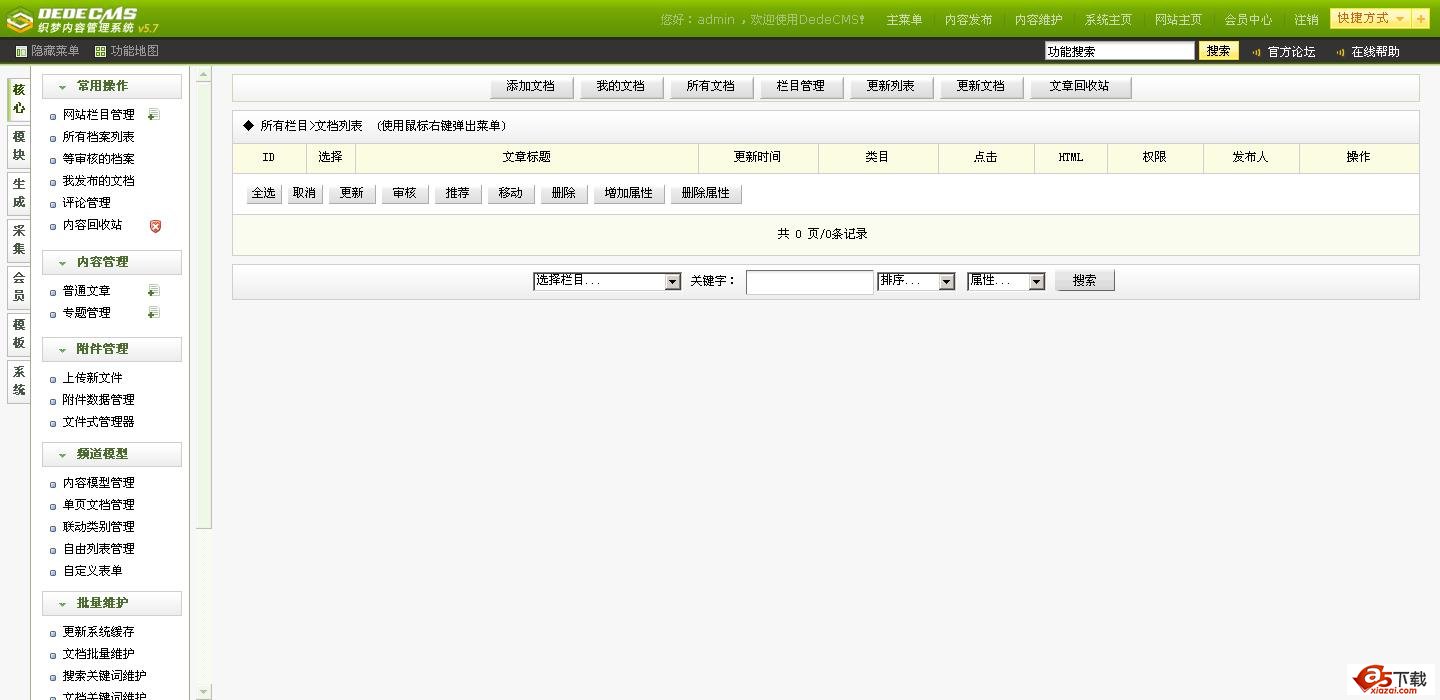Click the 推荐 button

[458, 194]
